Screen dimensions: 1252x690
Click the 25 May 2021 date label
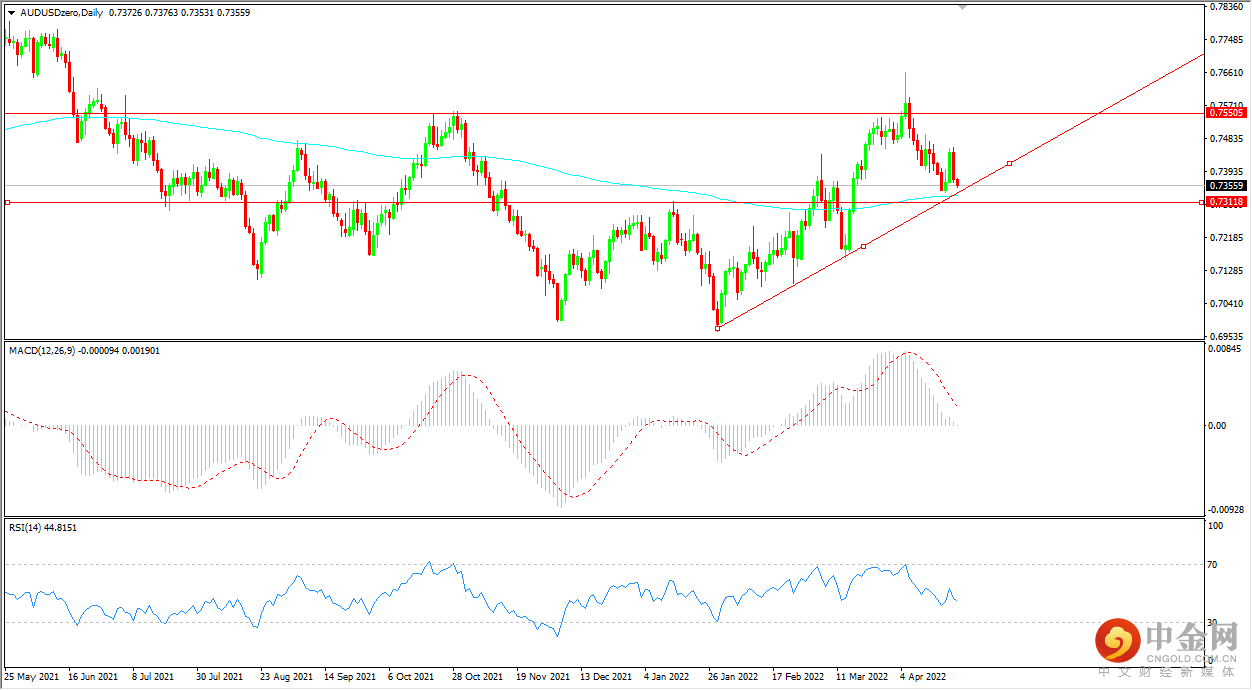[32, 676]
